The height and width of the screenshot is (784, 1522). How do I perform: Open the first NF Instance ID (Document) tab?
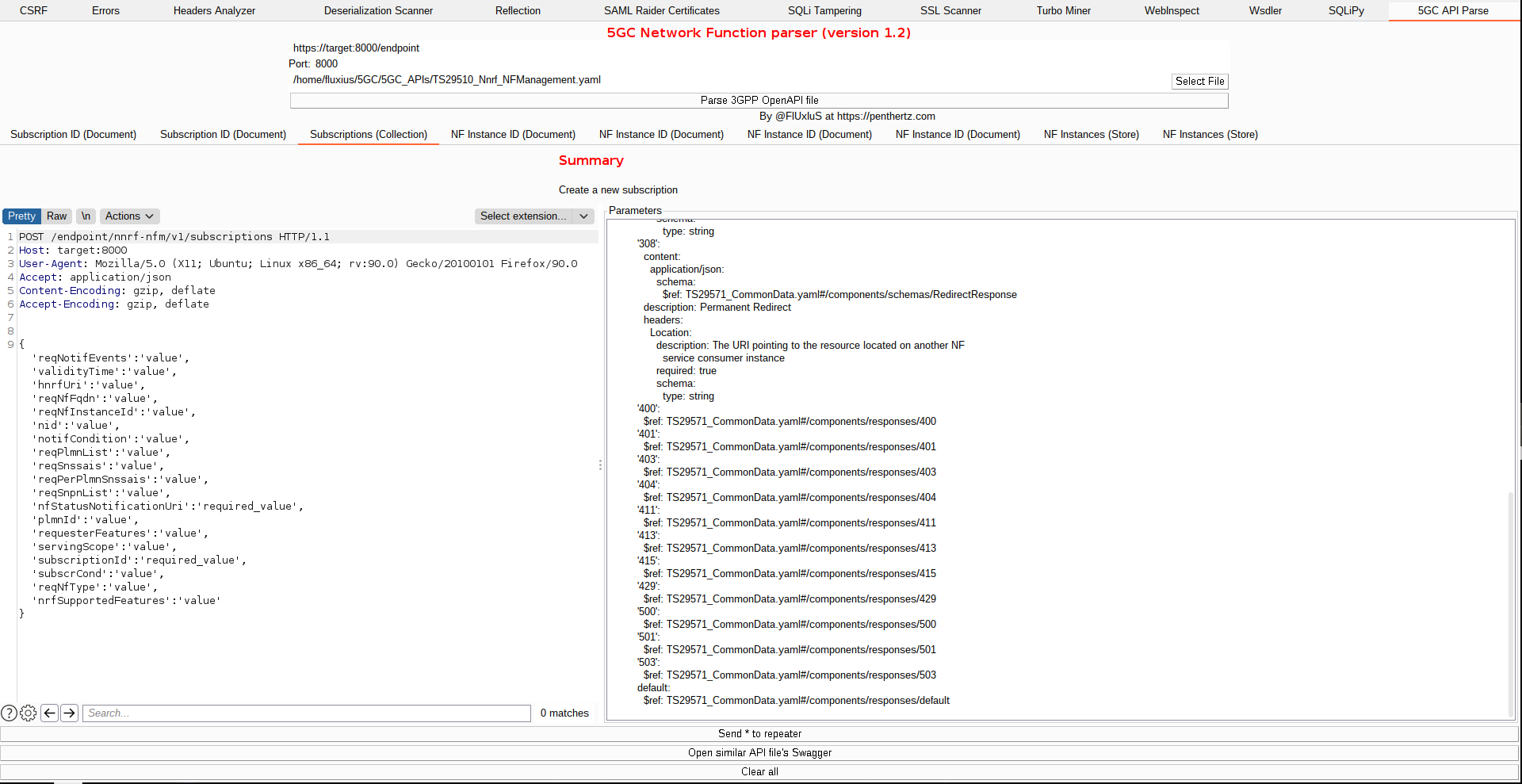(513, 135)
